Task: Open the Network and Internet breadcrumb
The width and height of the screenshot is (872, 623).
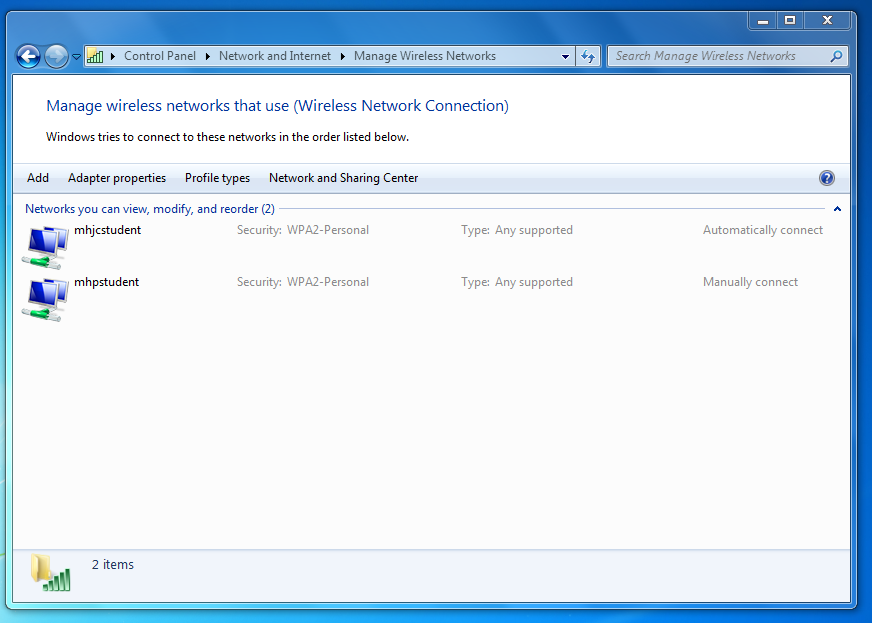Action: [274, 56]
